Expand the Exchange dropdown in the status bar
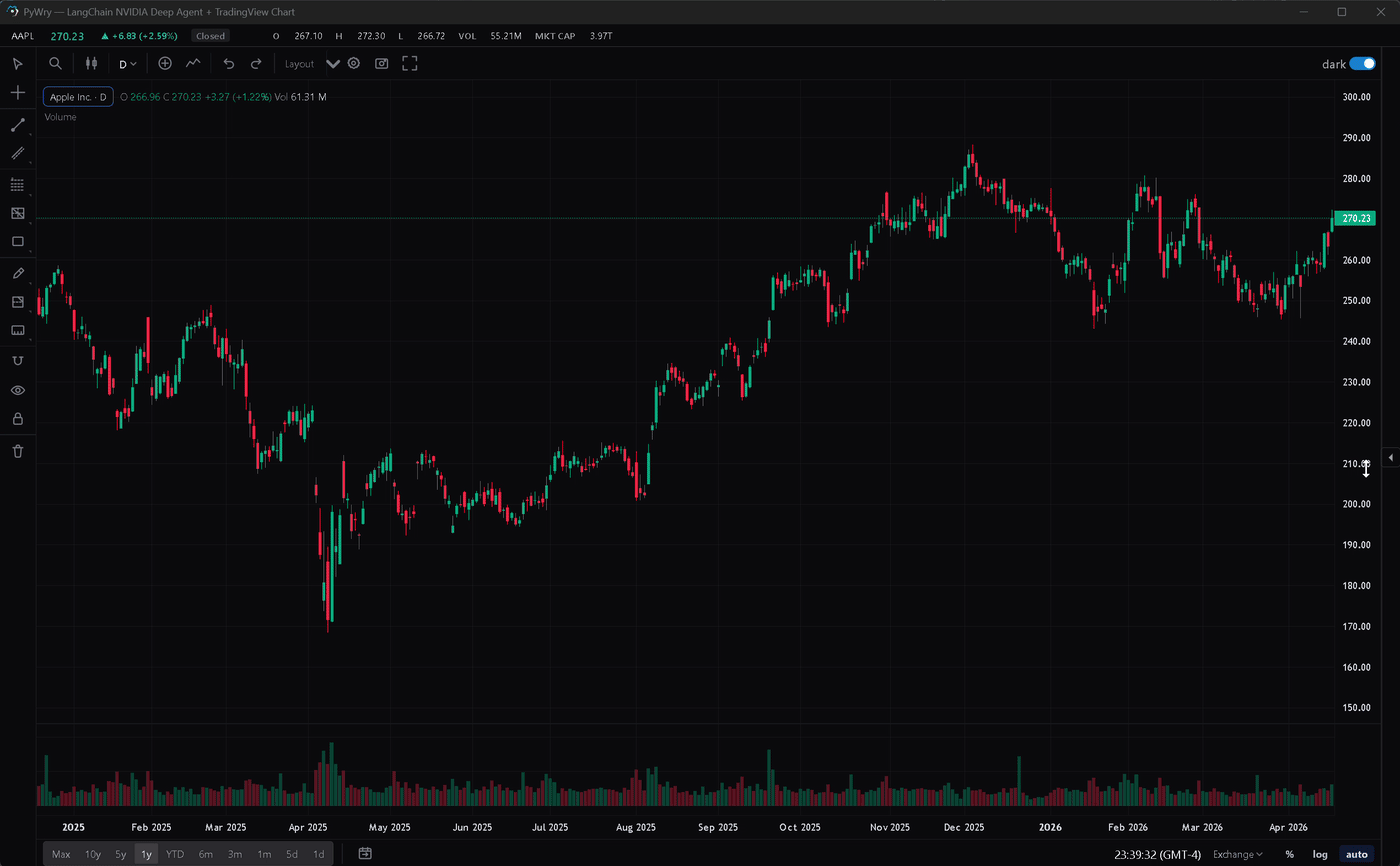Screen dimensions: 1400x866 pos(1237,854)
